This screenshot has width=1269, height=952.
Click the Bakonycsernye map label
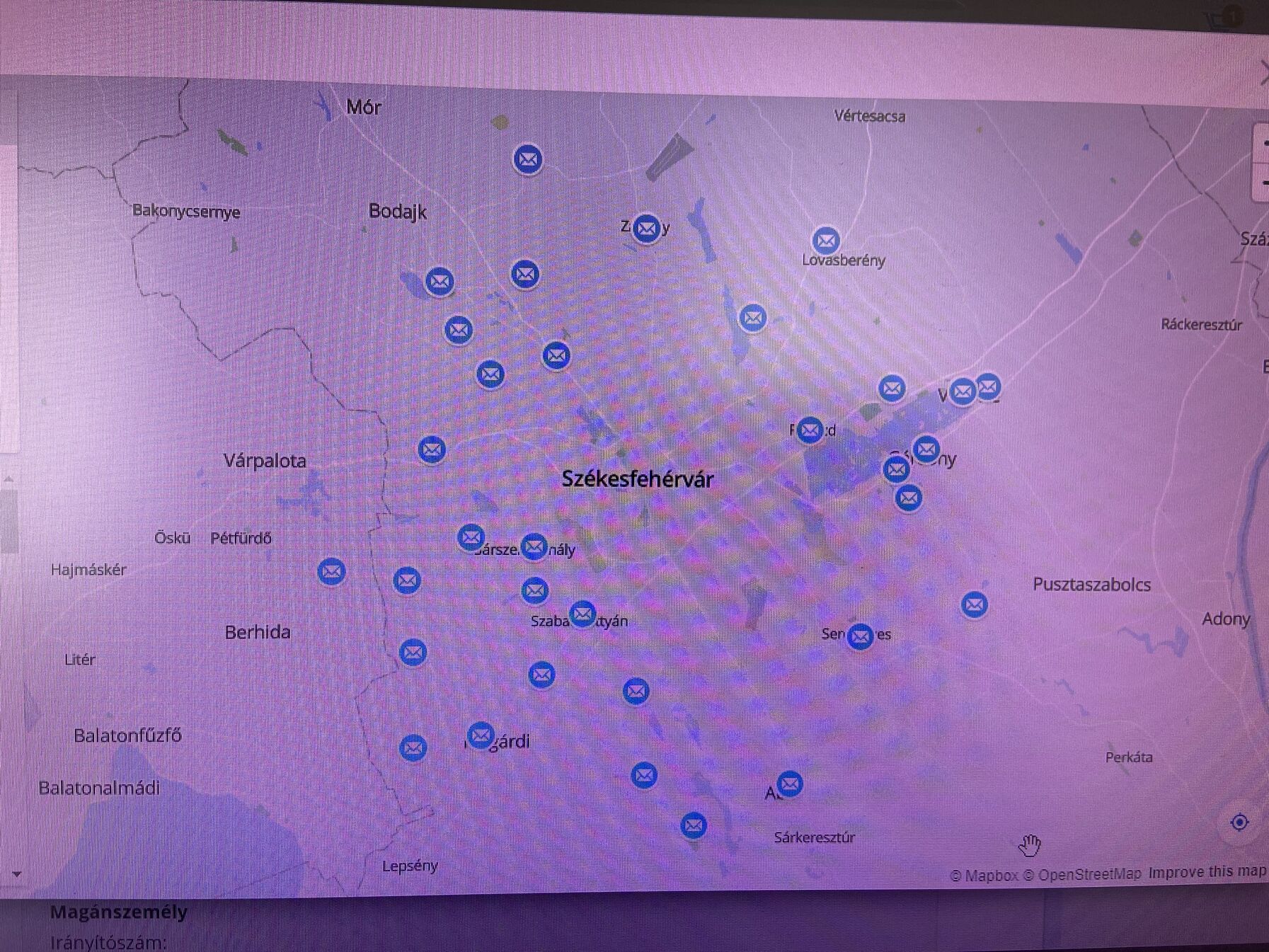186,212
